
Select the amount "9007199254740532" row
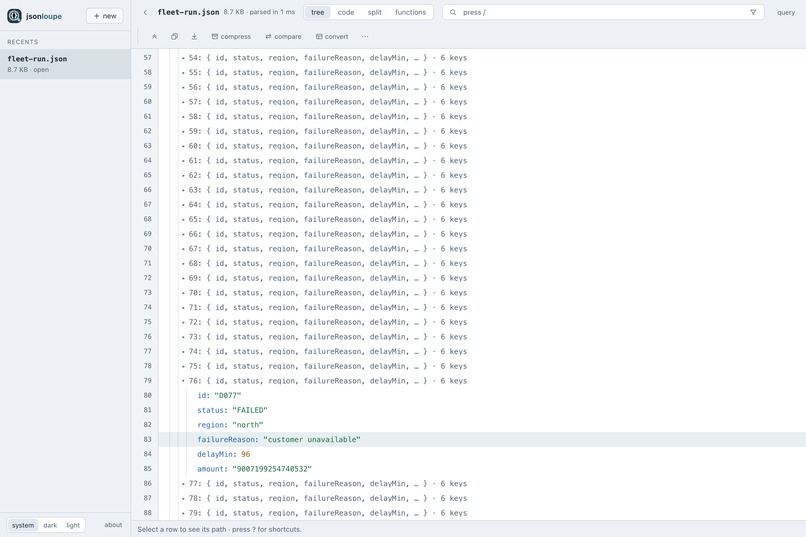pyautogui.click(x=482, y=469)
